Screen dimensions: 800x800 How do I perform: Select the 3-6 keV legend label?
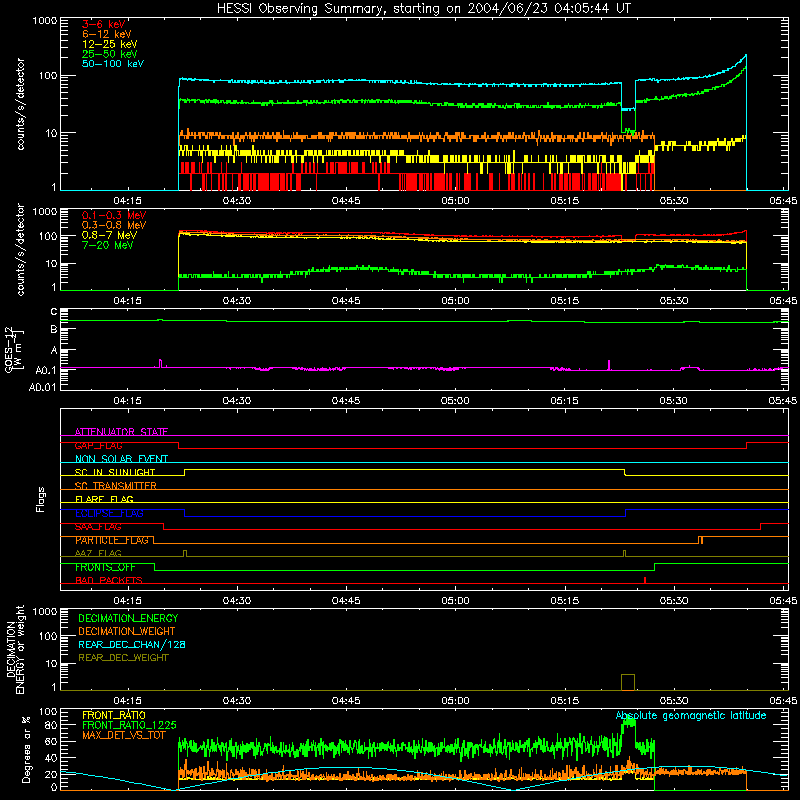pos(104,24)
